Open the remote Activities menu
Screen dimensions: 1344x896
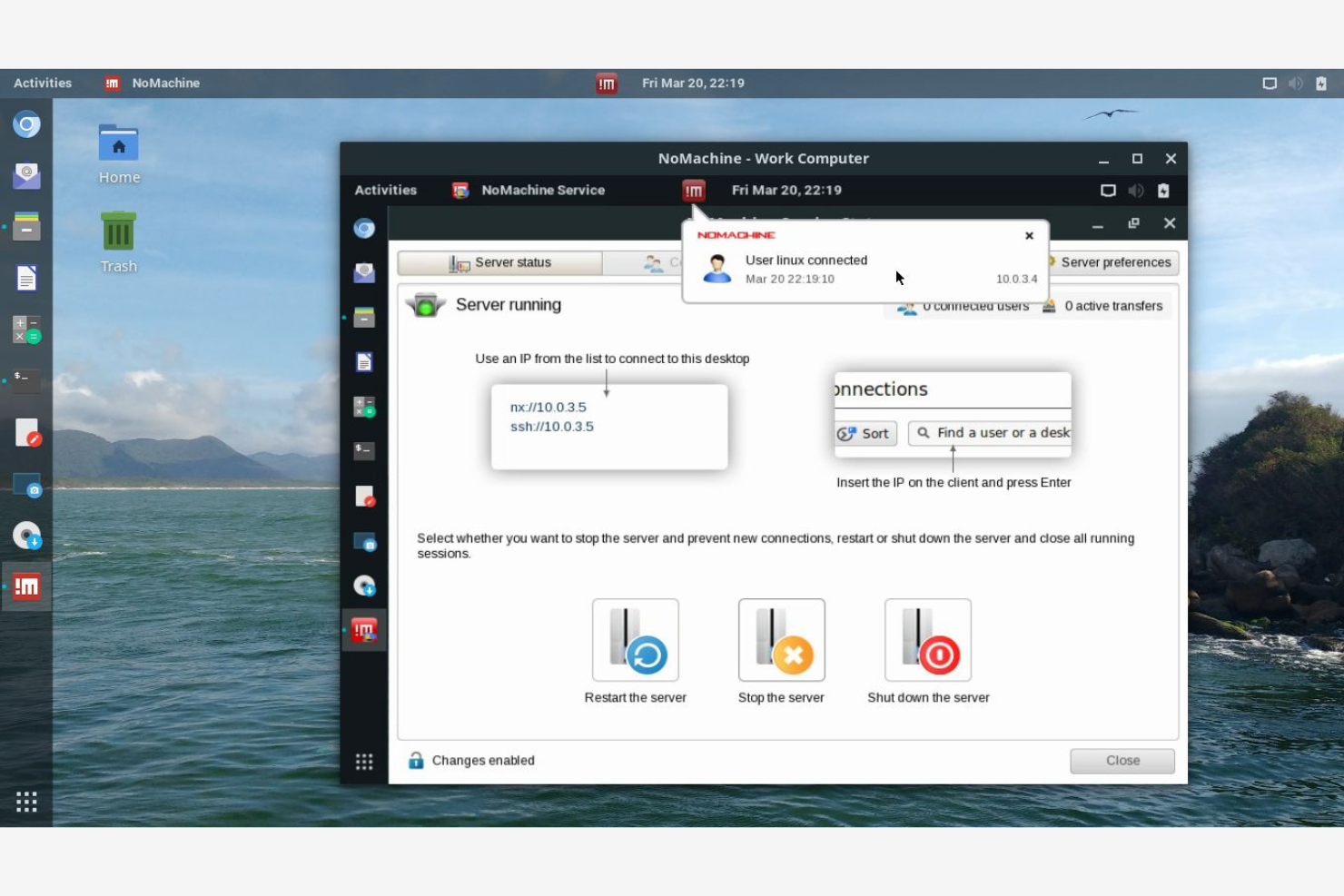(x=385, y=191)
